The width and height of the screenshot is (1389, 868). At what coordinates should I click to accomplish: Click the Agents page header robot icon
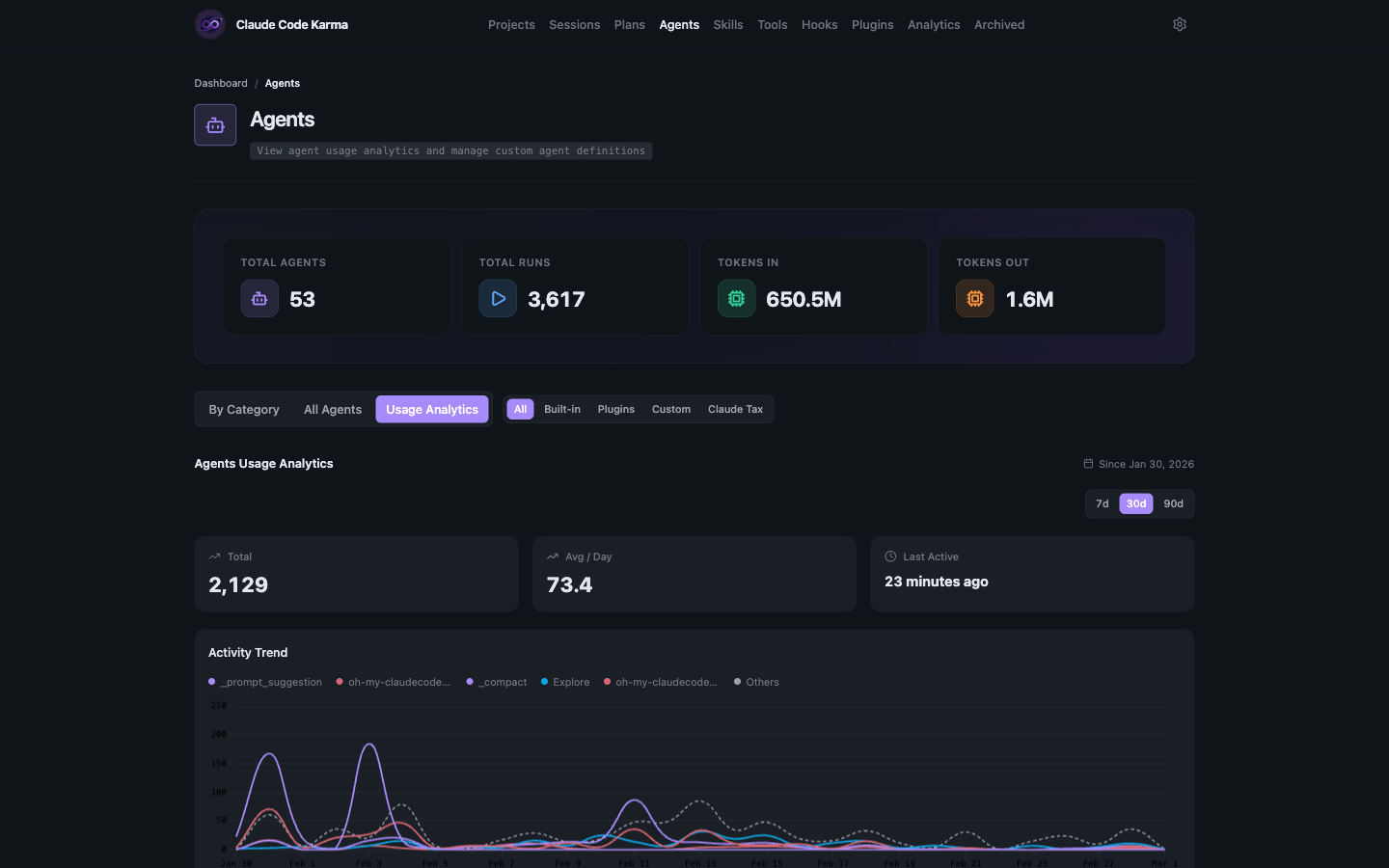click(x=214, y=124)
